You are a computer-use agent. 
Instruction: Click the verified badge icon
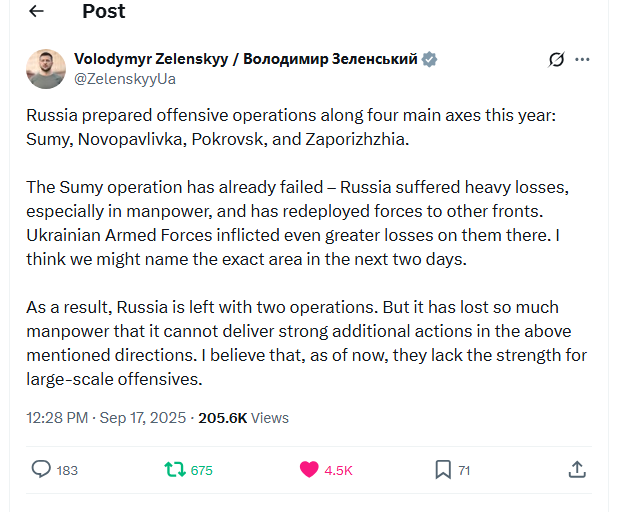(x=429, y=59)
